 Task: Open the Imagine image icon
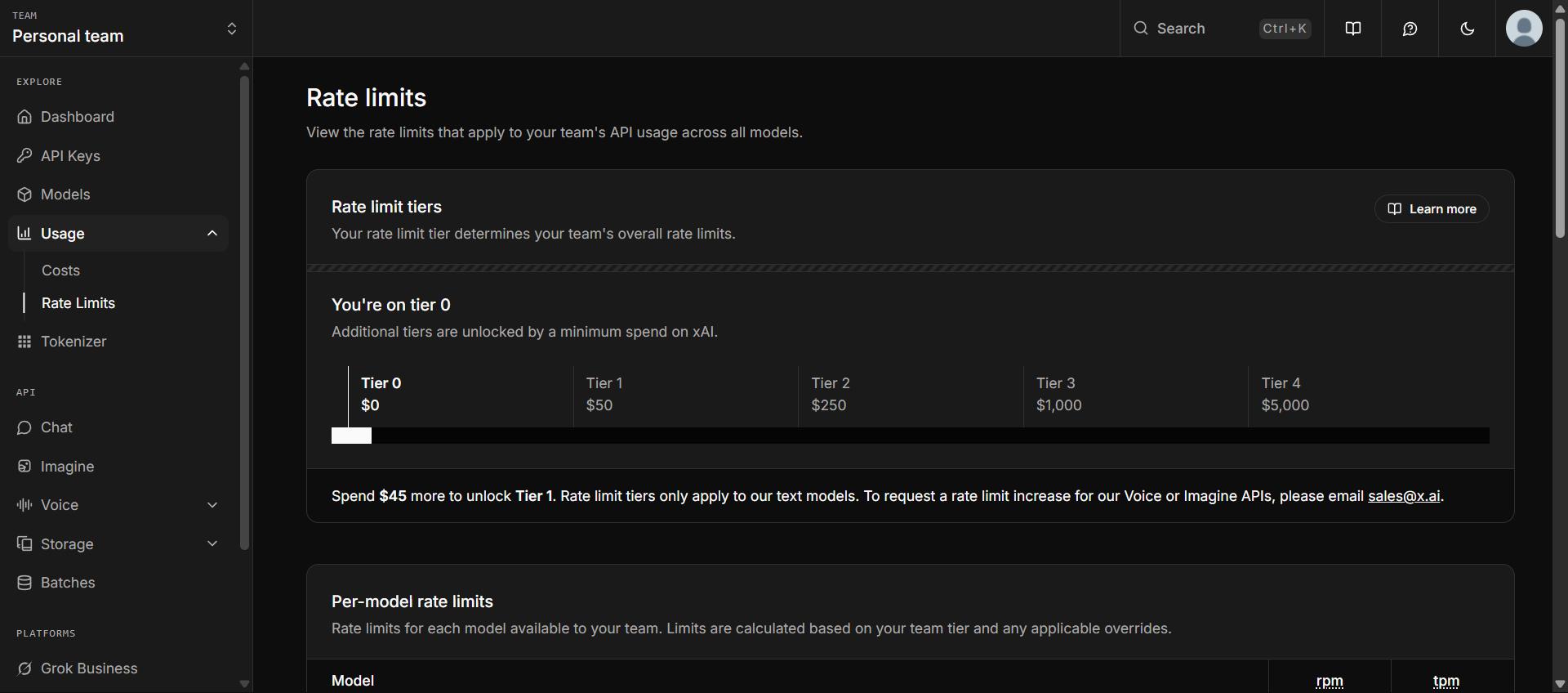coord(24,467)
